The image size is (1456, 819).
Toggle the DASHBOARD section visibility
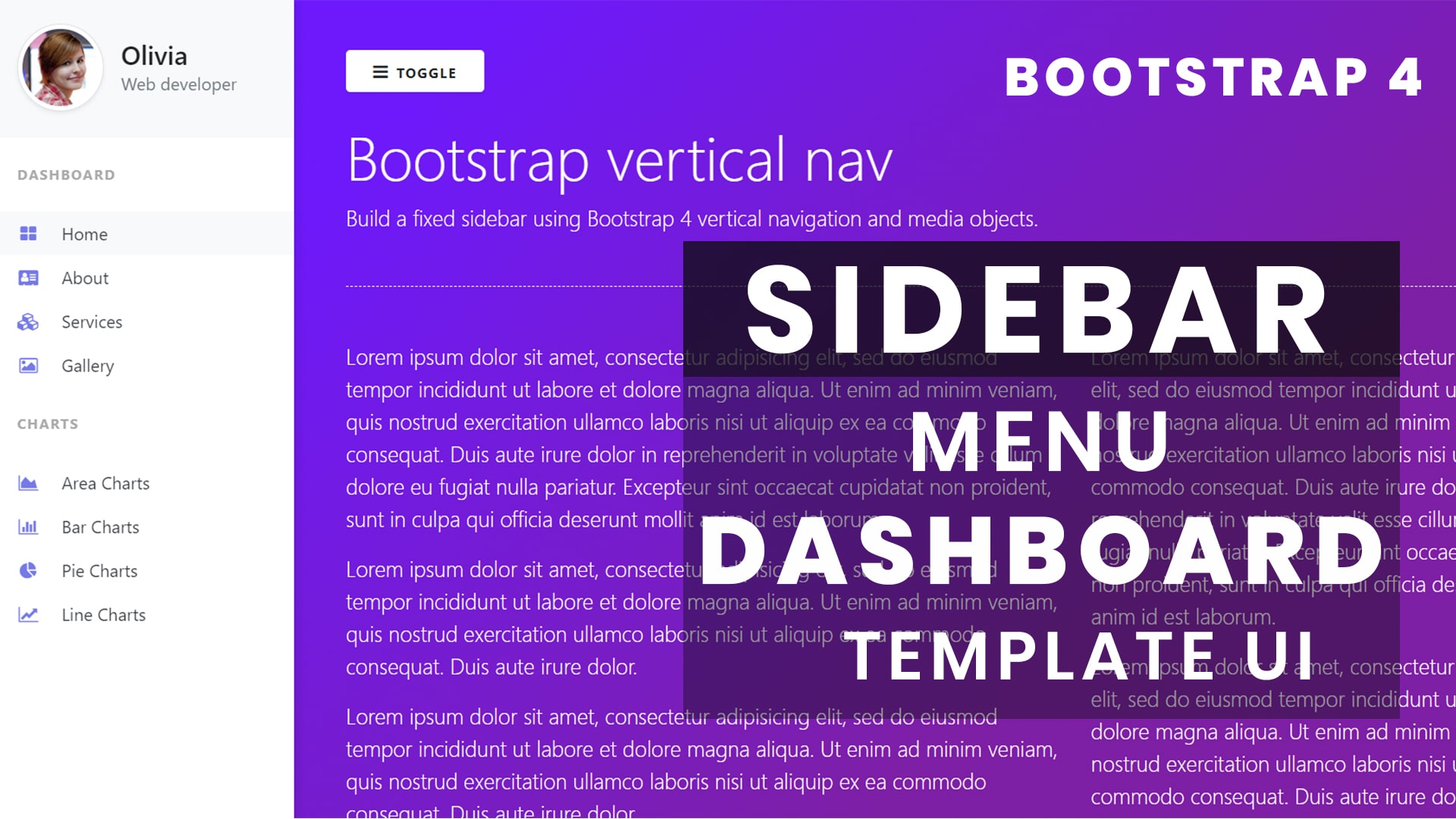(66, 174)
